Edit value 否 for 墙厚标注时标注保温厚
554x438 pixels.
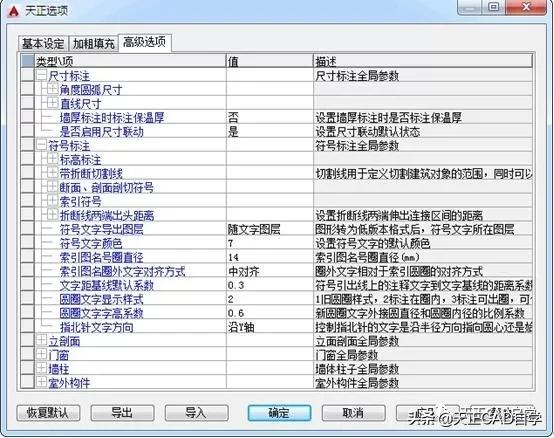click(270, 118)
